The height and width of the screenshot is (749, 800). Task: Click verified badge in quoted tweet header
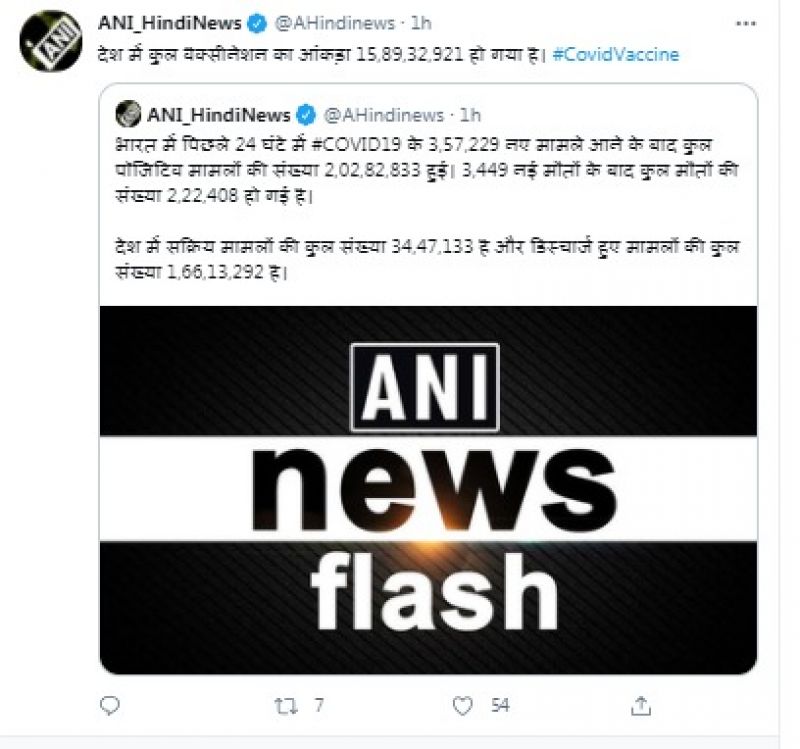pos(306,115)
